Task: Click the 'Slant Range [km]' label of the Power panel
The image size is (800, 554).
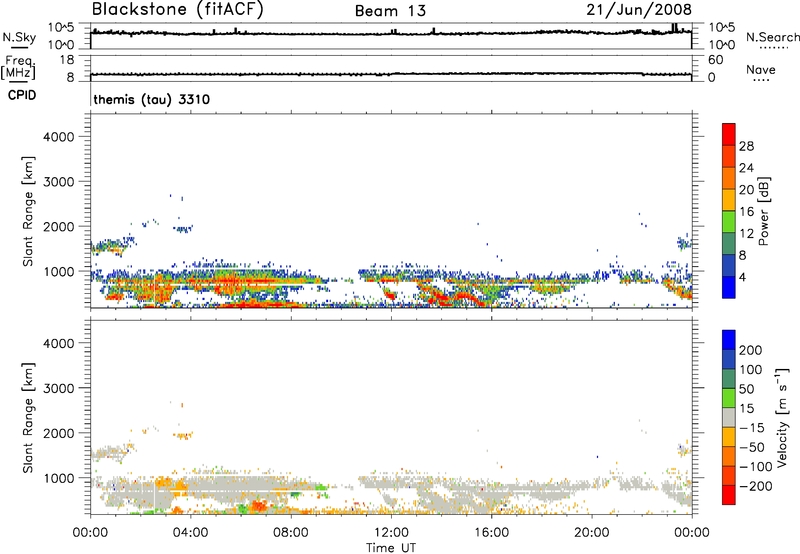Action: point(28,211)
